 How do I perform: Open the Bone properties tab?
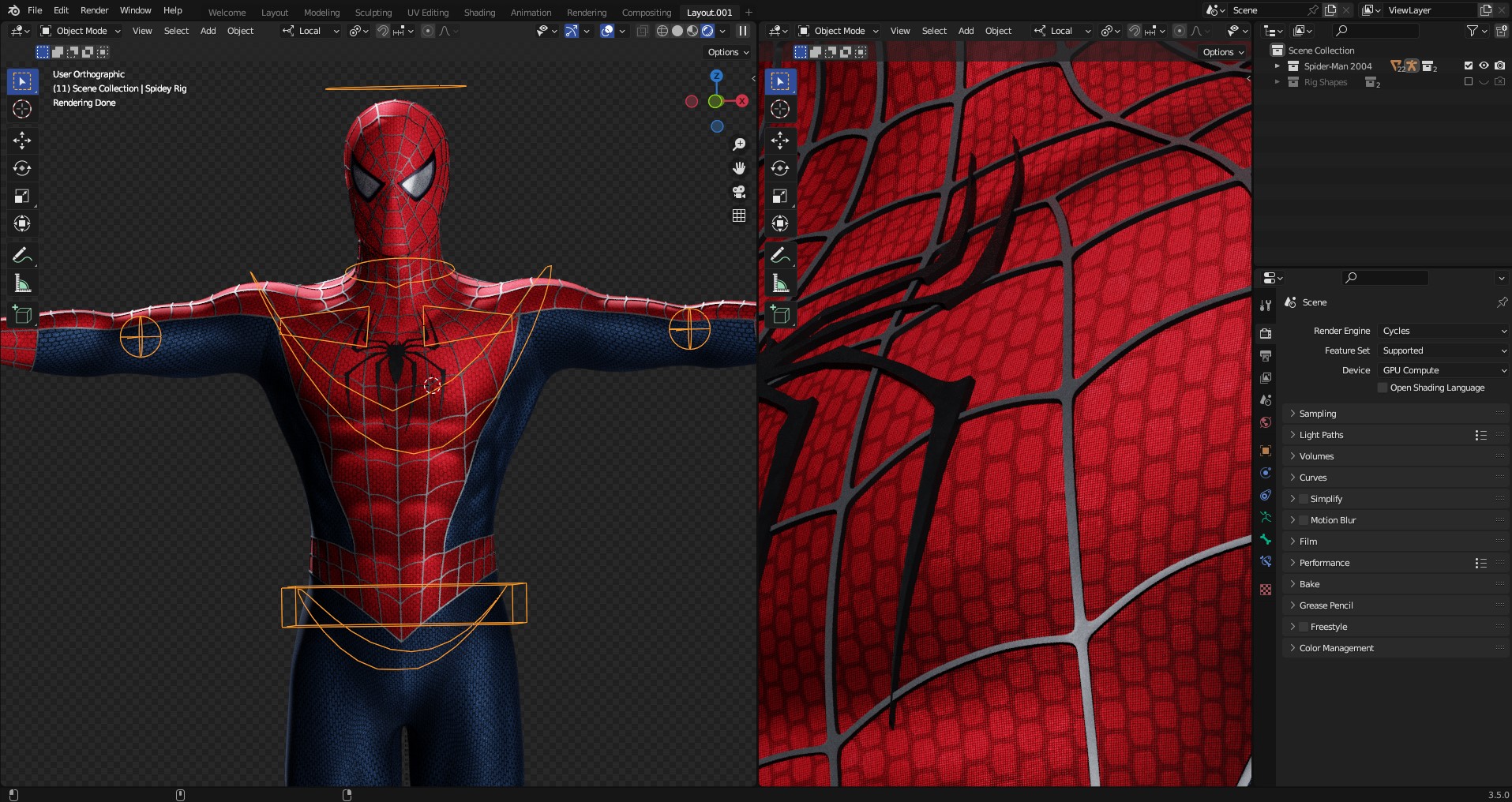[x=1266, y=539]
